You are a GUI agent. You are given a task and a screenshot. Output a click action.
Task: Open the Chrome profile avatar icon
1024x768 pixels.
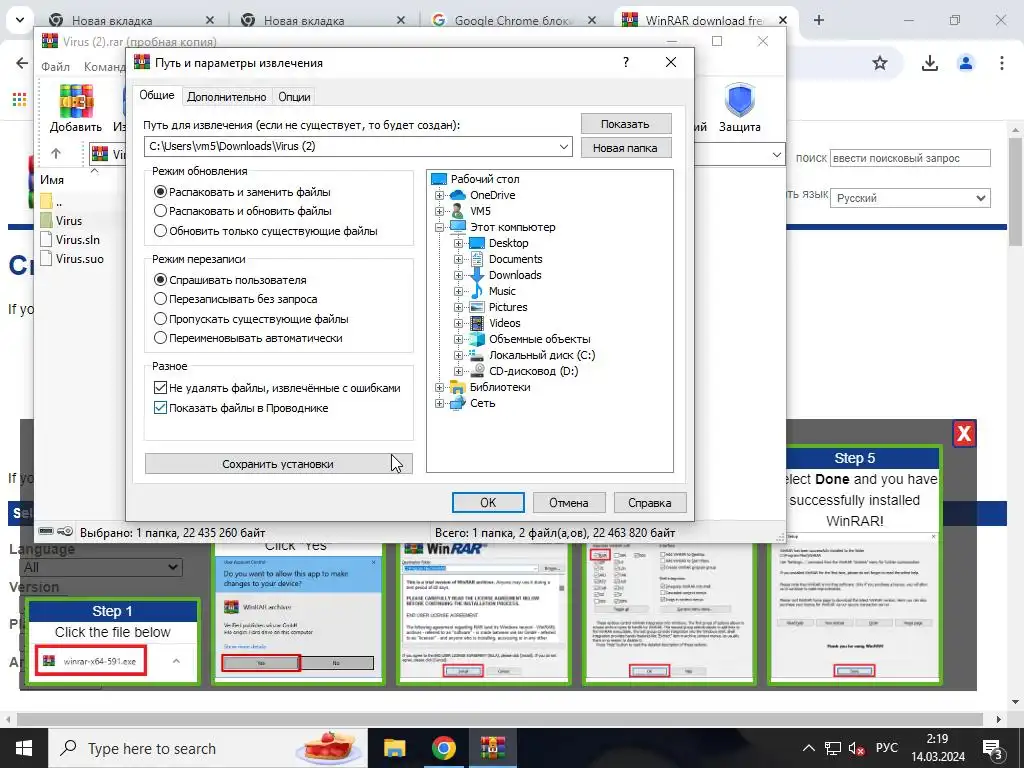point(965,63)
